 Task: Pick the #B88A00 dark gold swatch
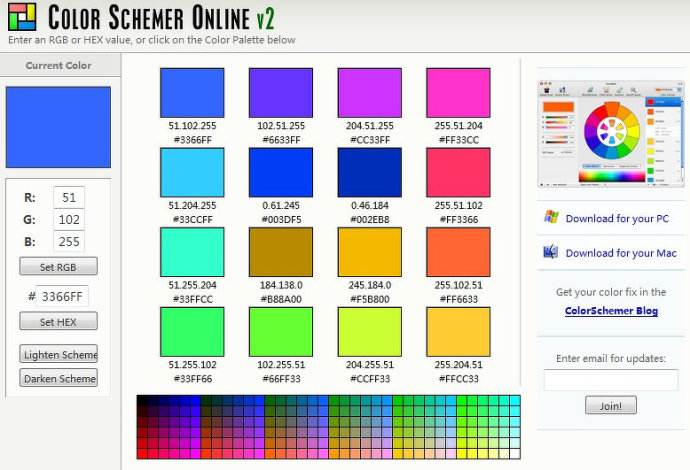coord(280,252)
